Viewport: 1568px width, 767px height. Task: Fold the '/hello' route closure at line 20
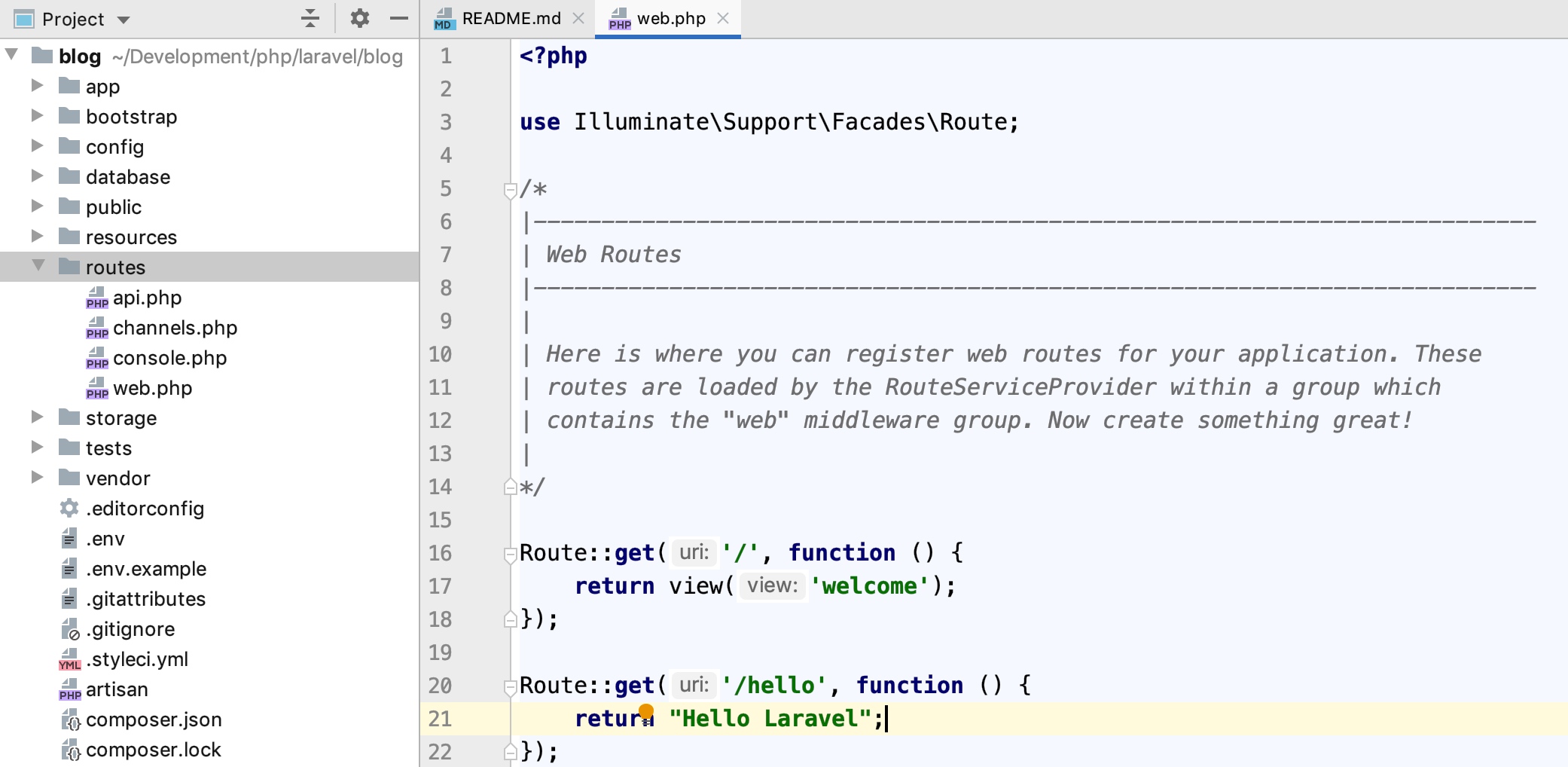(510, 687)
